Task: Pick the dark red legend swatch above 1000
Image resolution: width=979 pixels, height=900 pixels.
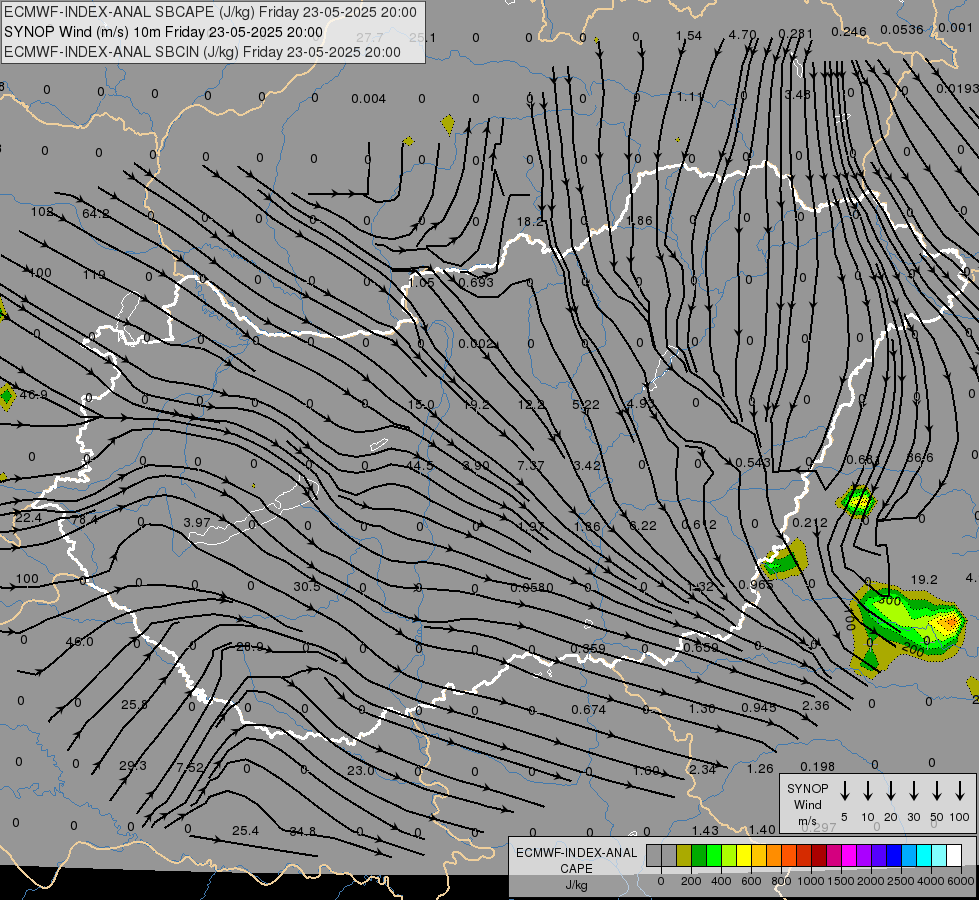Action: click(819, 855)
